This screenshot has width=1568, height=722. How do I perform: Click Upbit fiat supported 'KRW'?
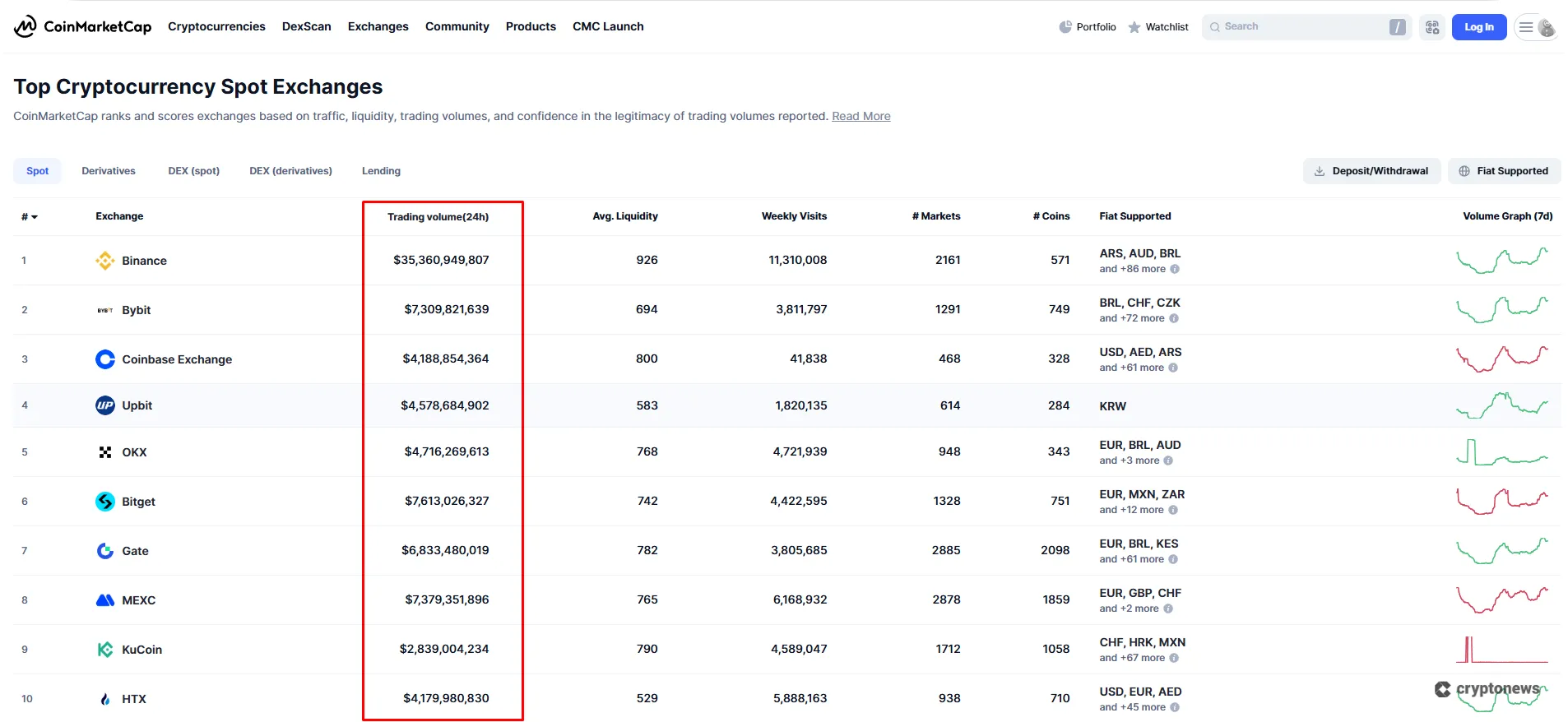pyautogui.click(x=1113, y=406)
